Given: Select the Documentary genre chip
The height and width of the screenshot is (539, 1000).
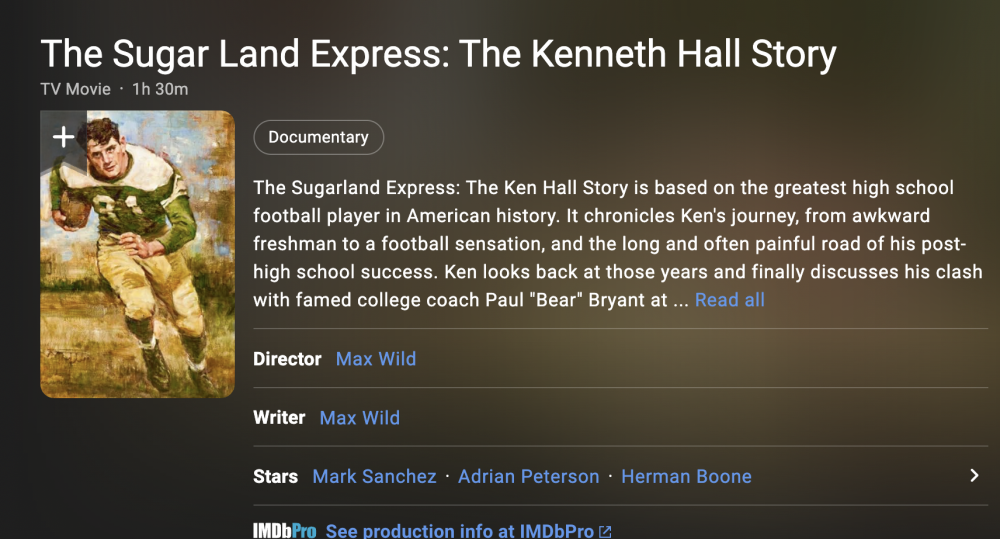Looking at the screenshot, I should pos(318,138).
